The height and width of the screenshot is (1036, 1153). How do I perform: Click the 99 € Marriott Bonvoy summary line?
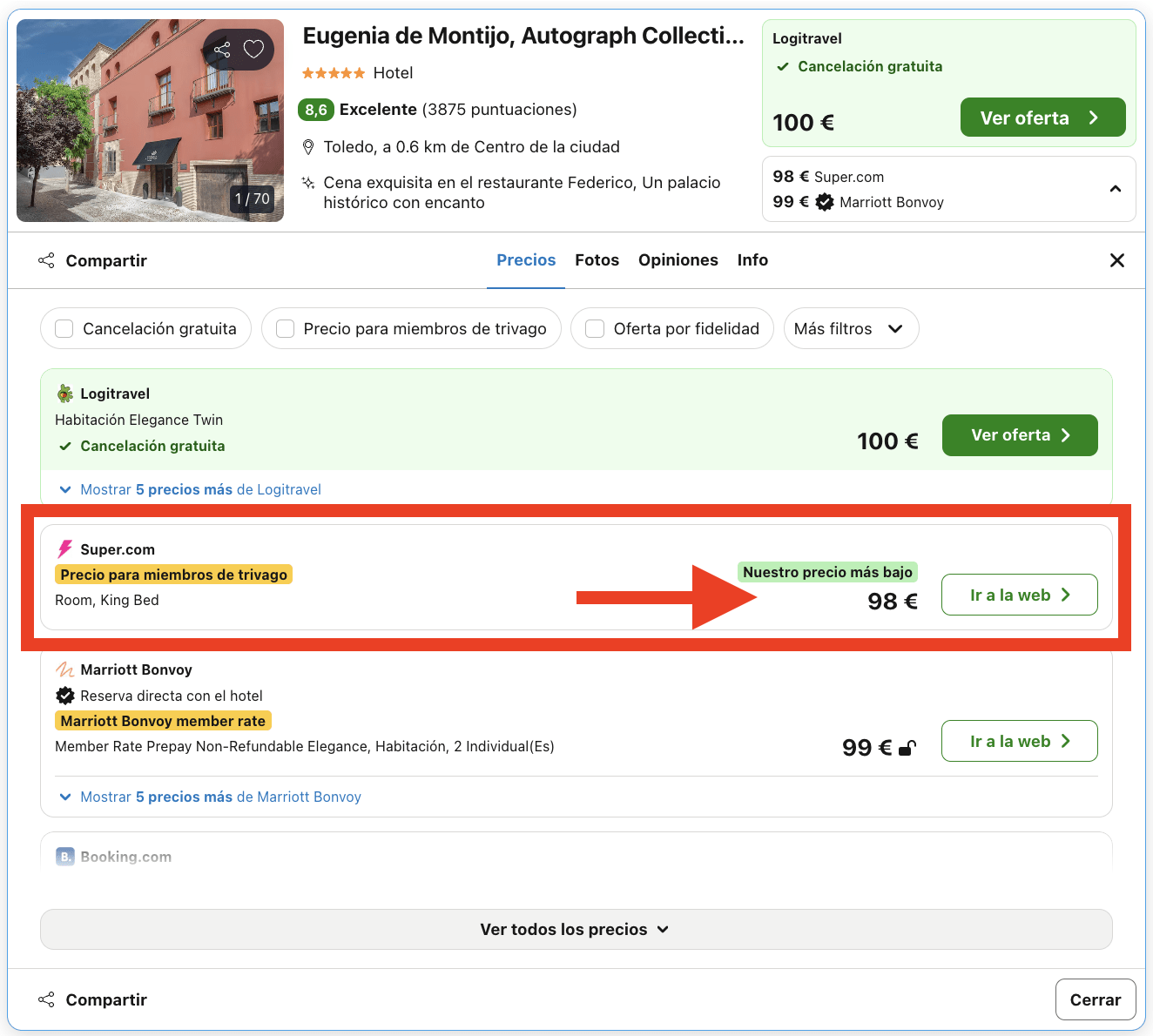click(x=858, y=202)
